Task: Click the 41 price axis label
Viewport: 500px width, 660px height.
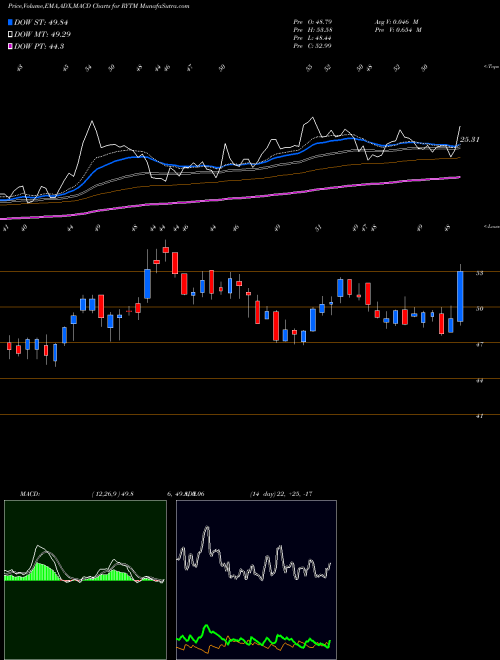Action: [x=479, y=416]
